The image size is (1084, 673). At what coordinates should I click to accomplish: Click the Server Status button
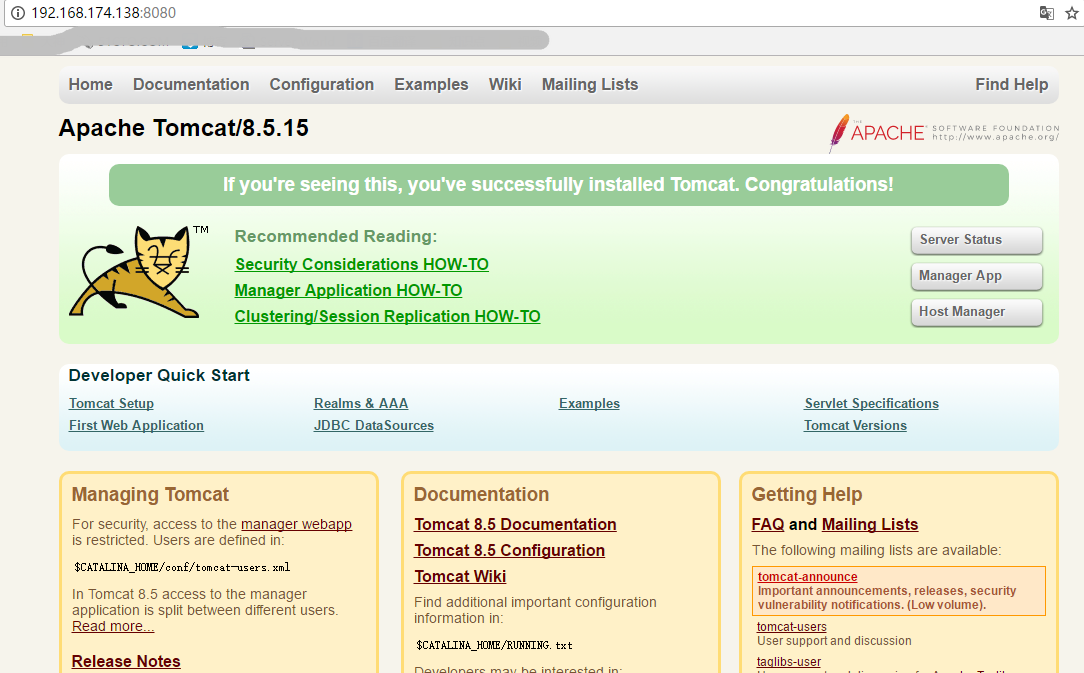[976, 240]
